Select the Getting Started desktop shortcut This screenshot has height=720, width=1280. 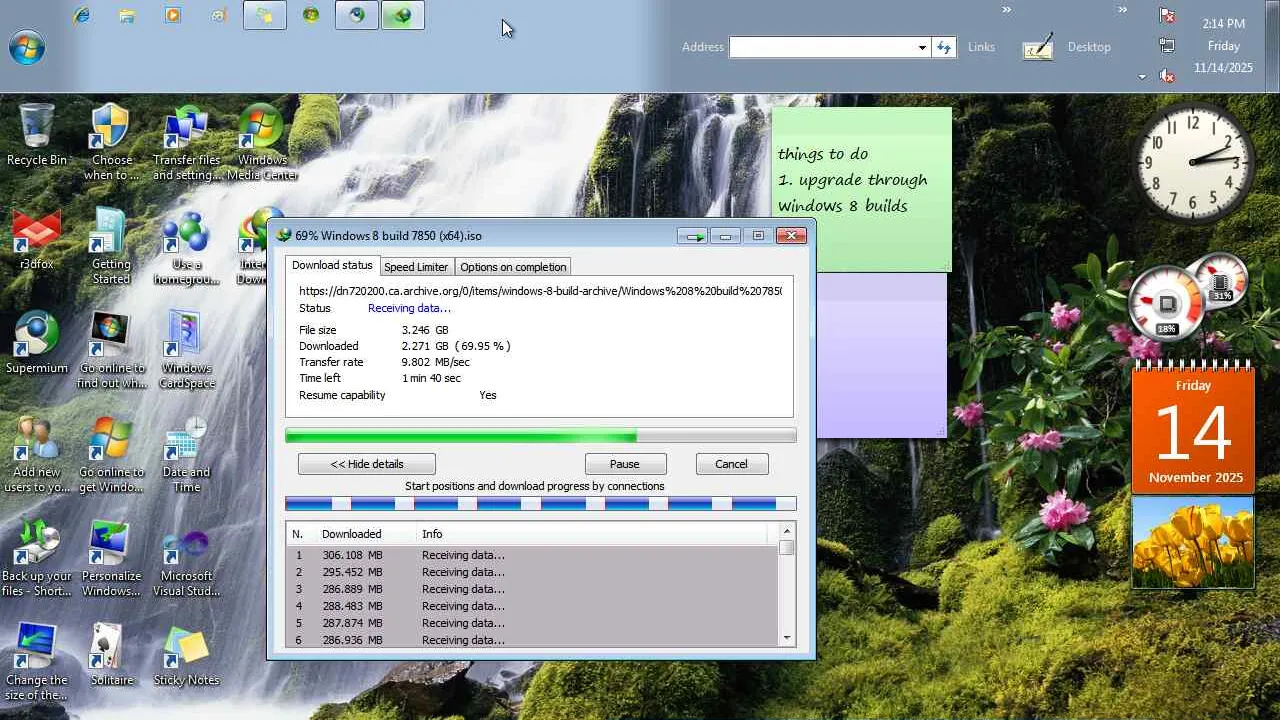(x=111, y=246)
